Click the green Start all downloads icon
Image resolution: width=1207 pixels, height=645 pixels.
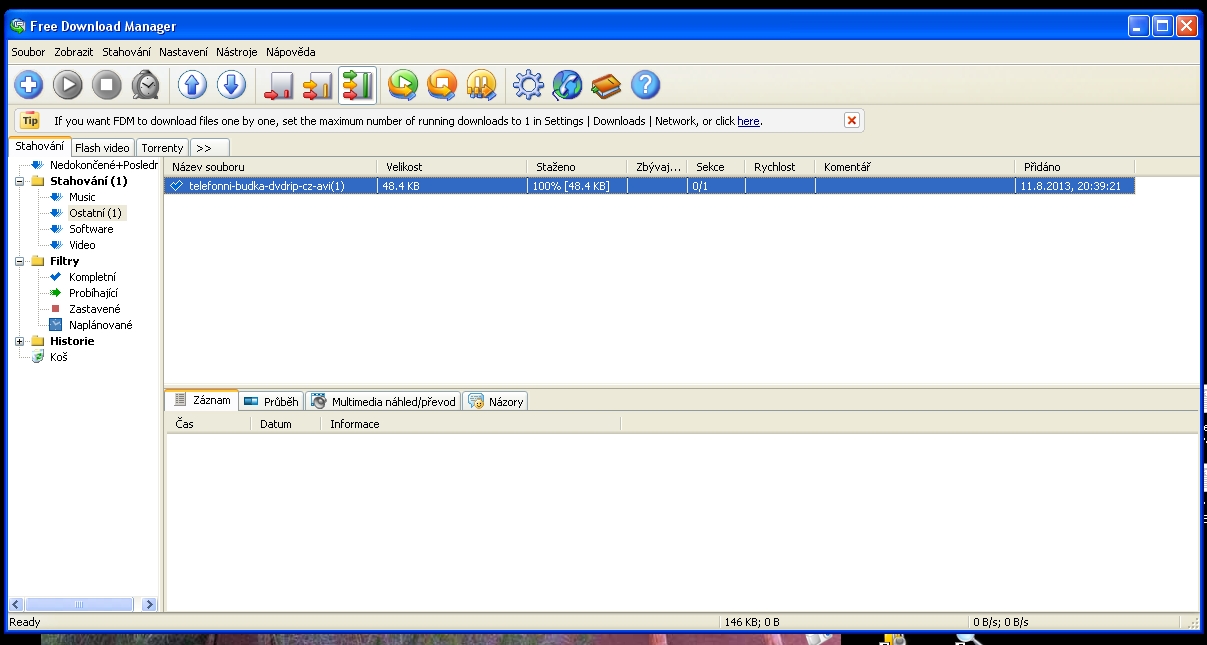click(x=403, y=86)
